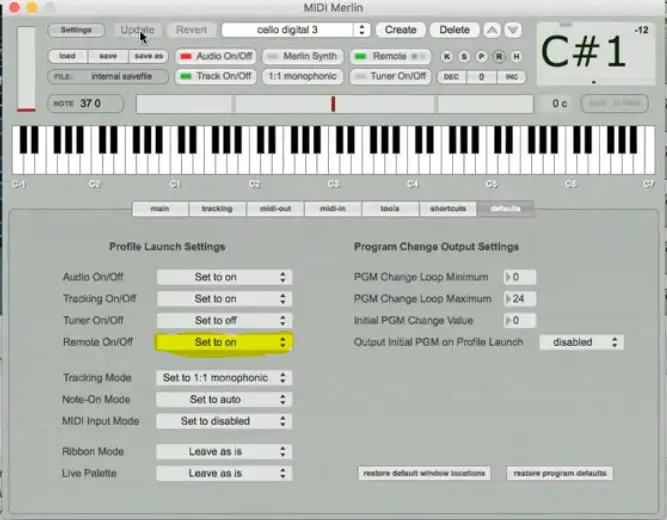Click restore default window locations
Screen dimensions: 667x520
click(x=424, y=473)
